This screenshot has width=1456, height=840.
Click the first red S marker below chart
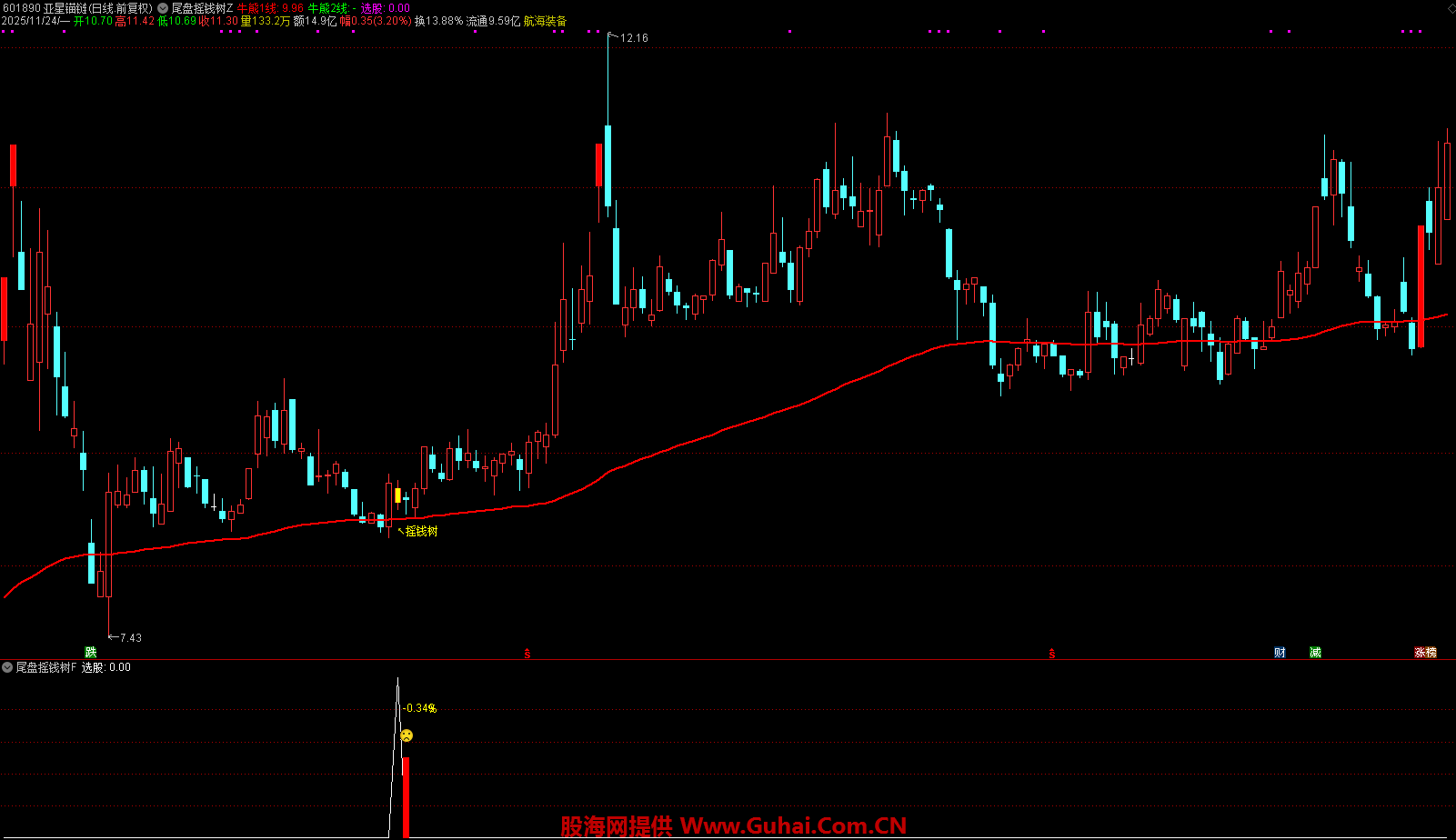point(527,653)
